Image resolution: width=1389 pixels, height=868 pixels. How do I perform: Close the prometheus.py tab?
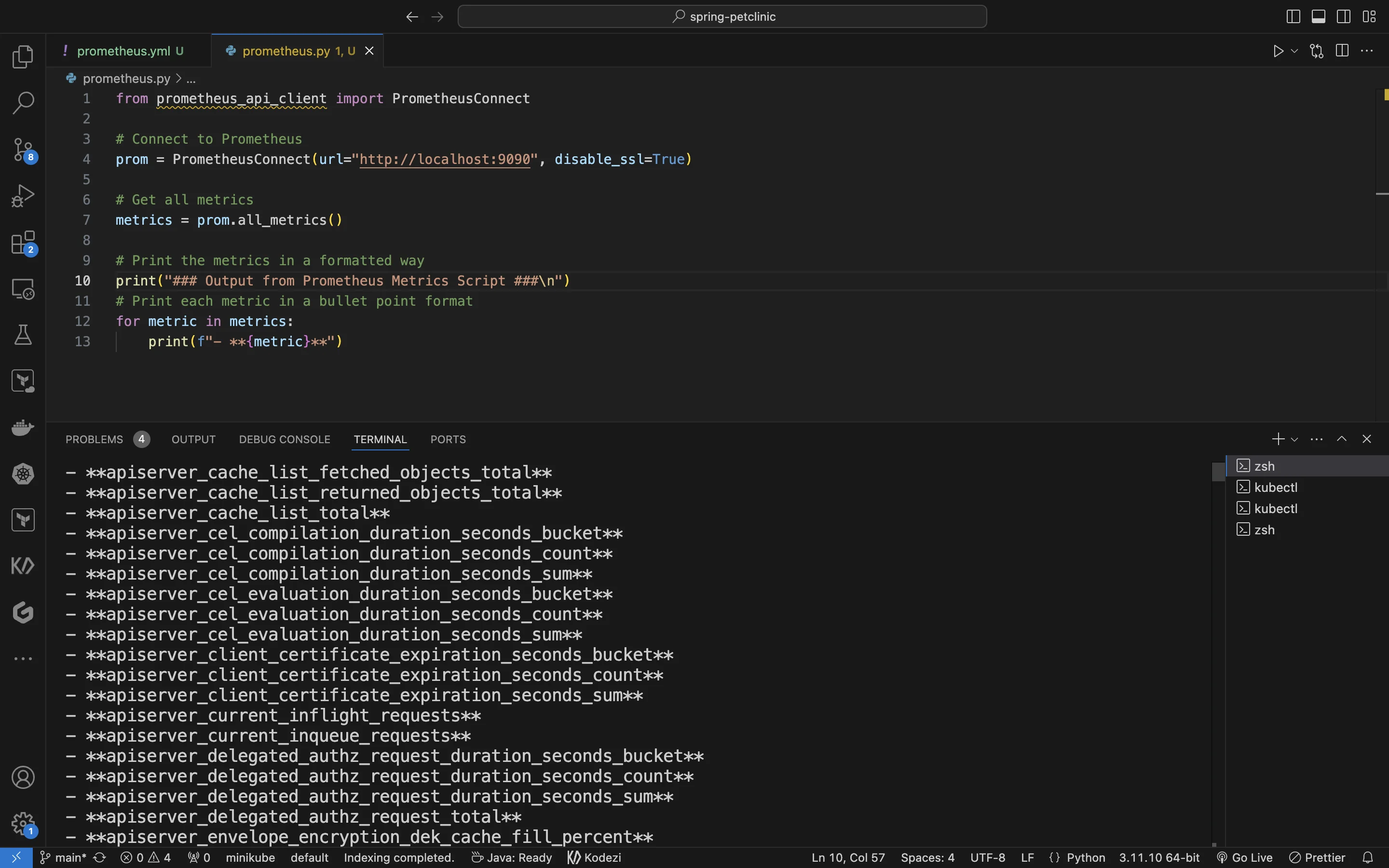point(369,51)
